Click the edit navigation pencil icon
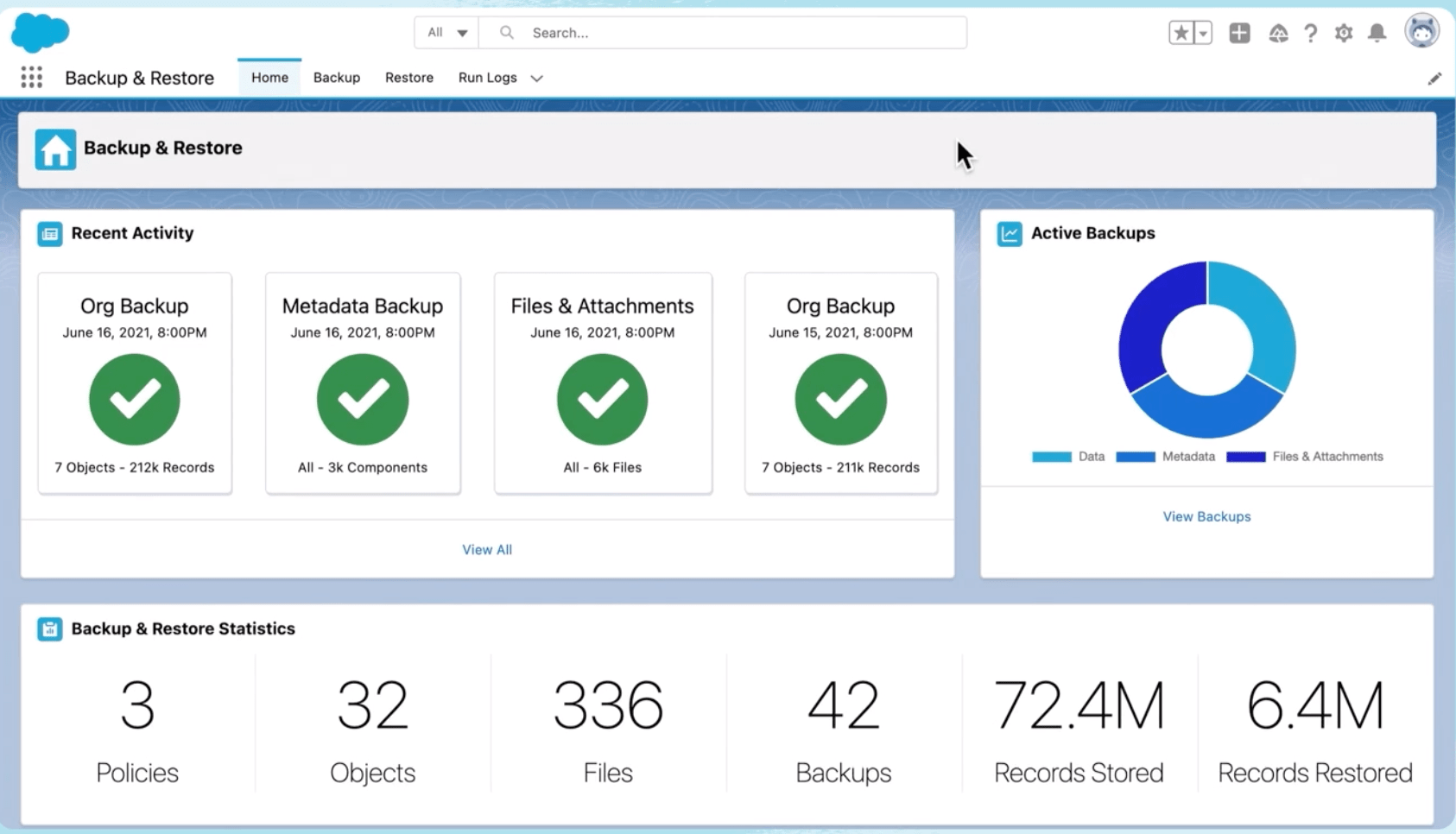 pos(1434,79)
